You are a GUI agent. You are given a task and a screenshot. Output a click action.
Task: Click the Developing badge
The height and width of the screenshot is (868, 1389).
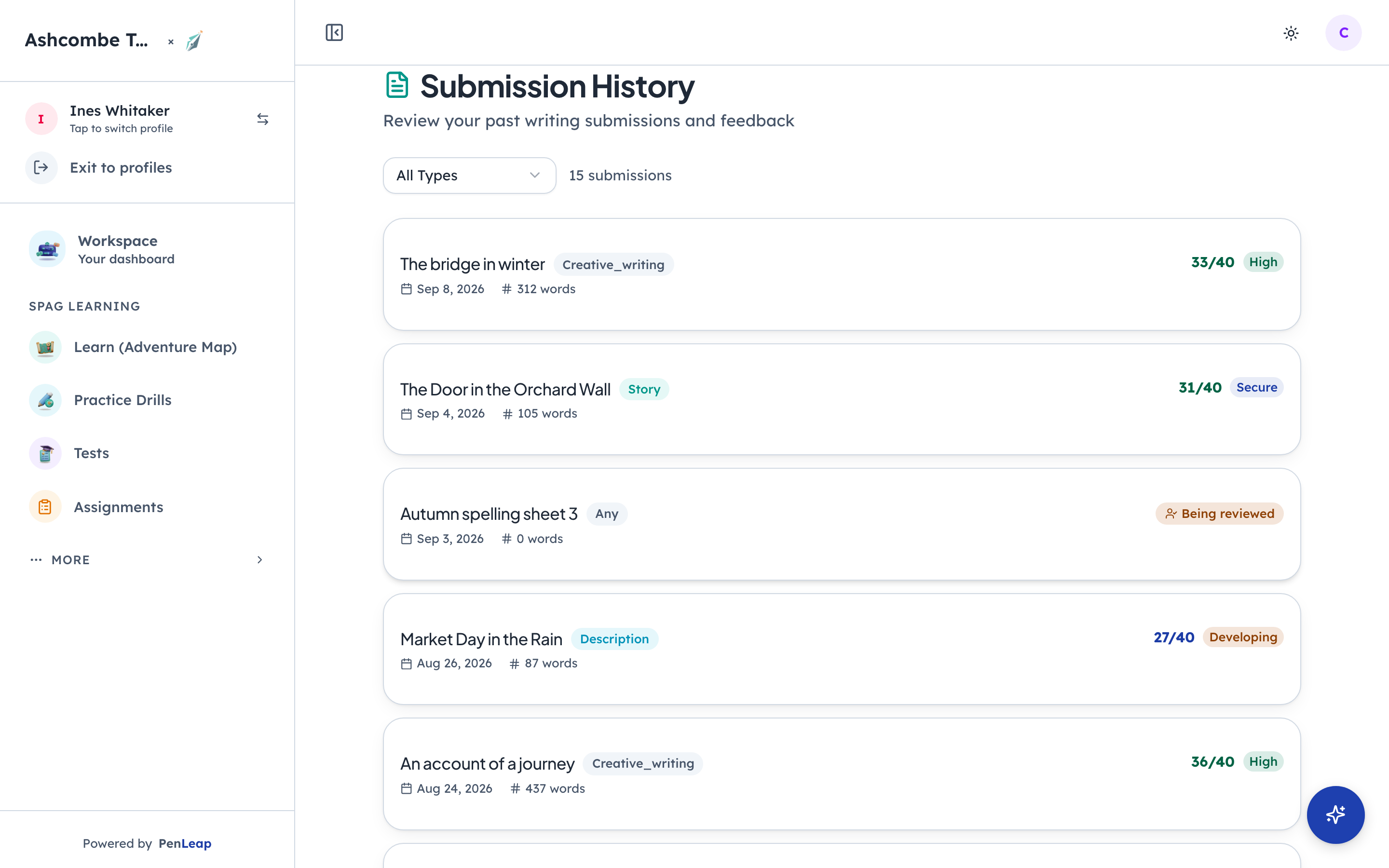click(x=1243, y=637)
